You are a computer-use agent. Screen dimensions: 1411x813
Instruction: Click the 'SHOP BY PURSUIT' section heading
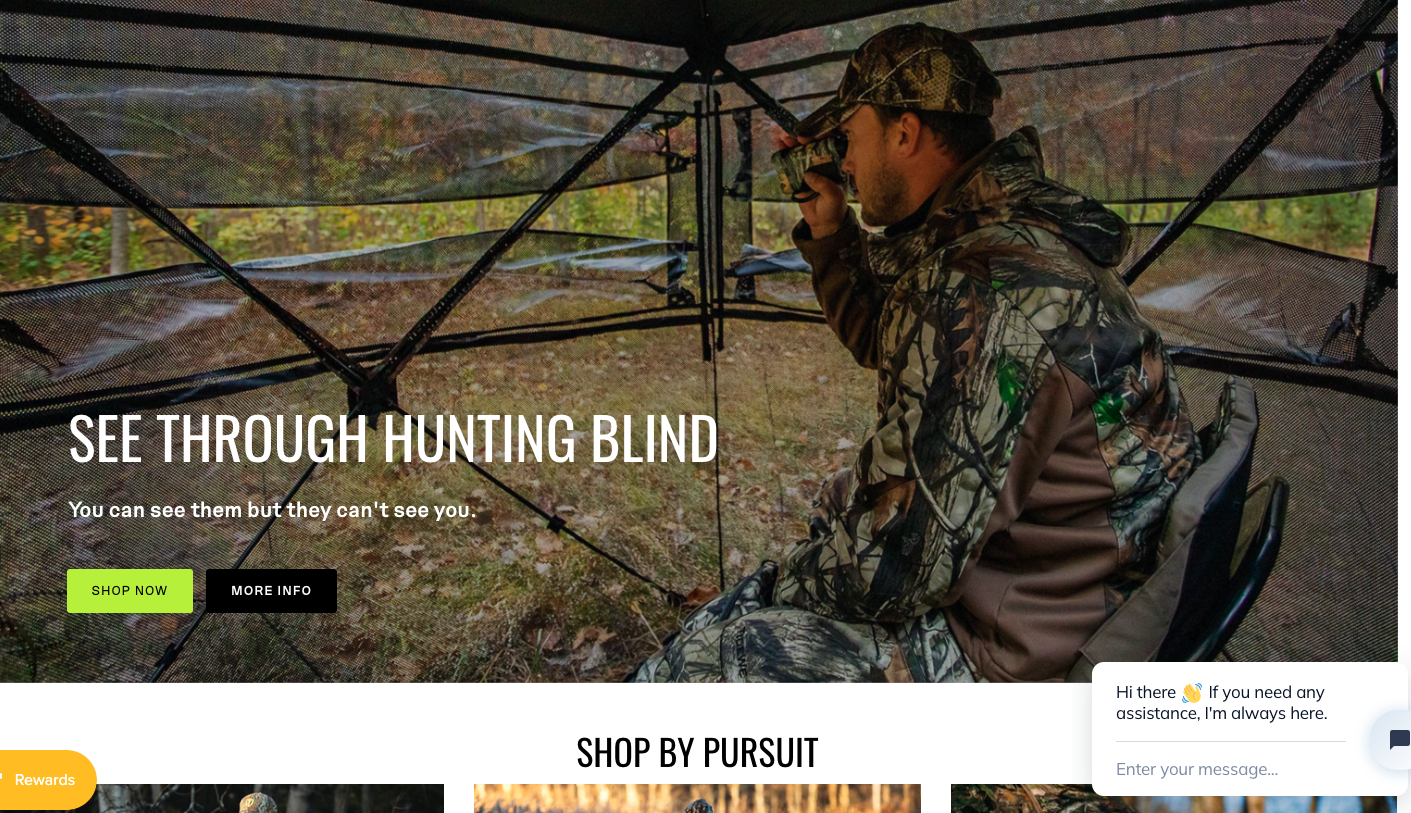[697, 752]
